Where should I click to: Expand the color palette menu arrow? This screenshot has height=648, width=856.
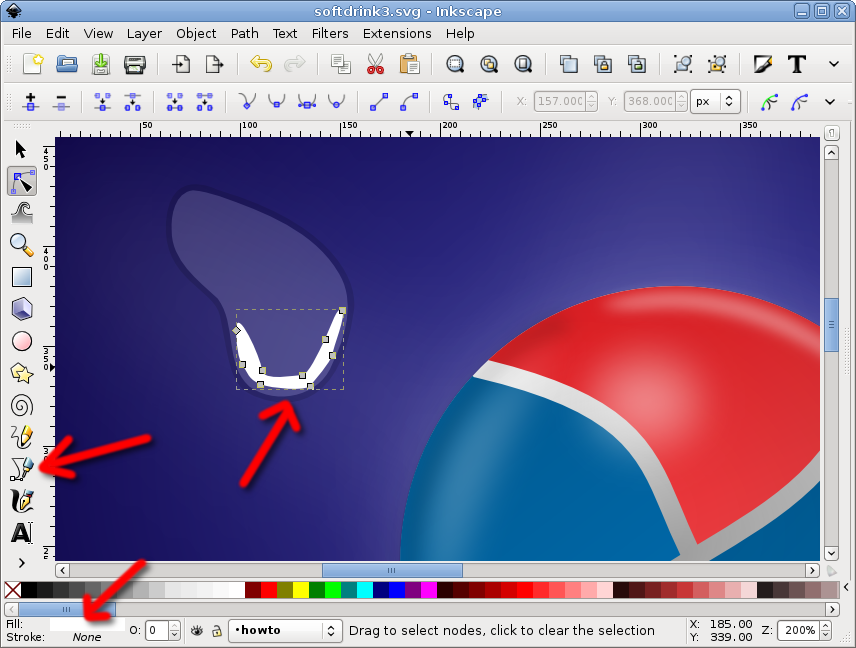[x=846, y=587]
